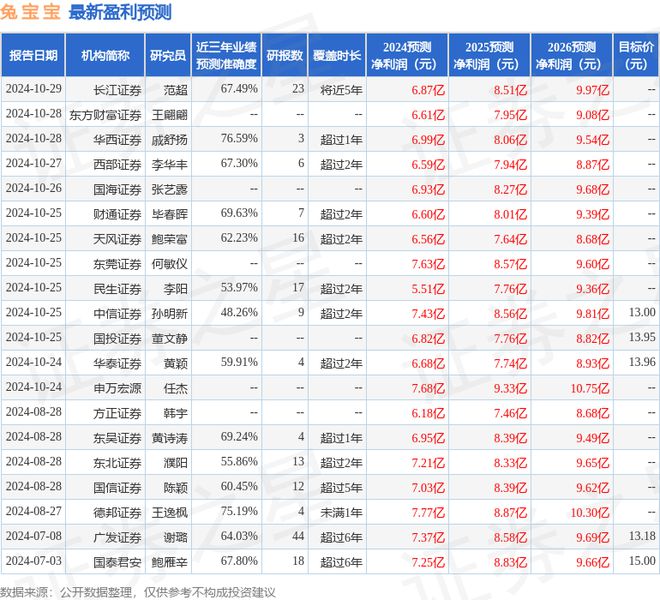The image size is (660, 600).
Task: Click the 13.18 target price value
Action: [642, 536]
